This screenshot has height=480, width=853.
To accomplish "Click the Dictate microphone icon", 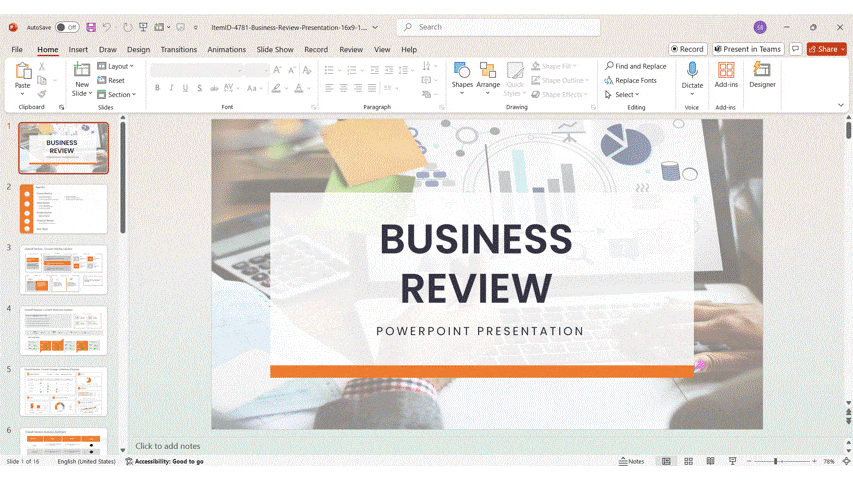I will (x=692, y=70).
